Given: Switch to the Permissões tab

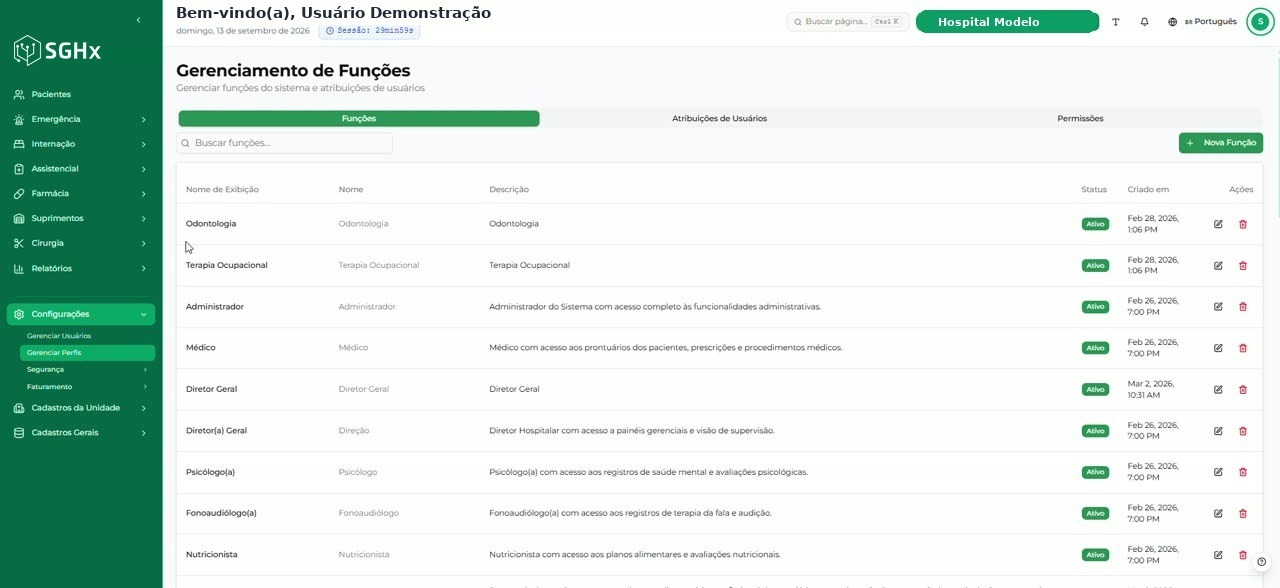Looking at the screenshot, I should coord(1080,119).
